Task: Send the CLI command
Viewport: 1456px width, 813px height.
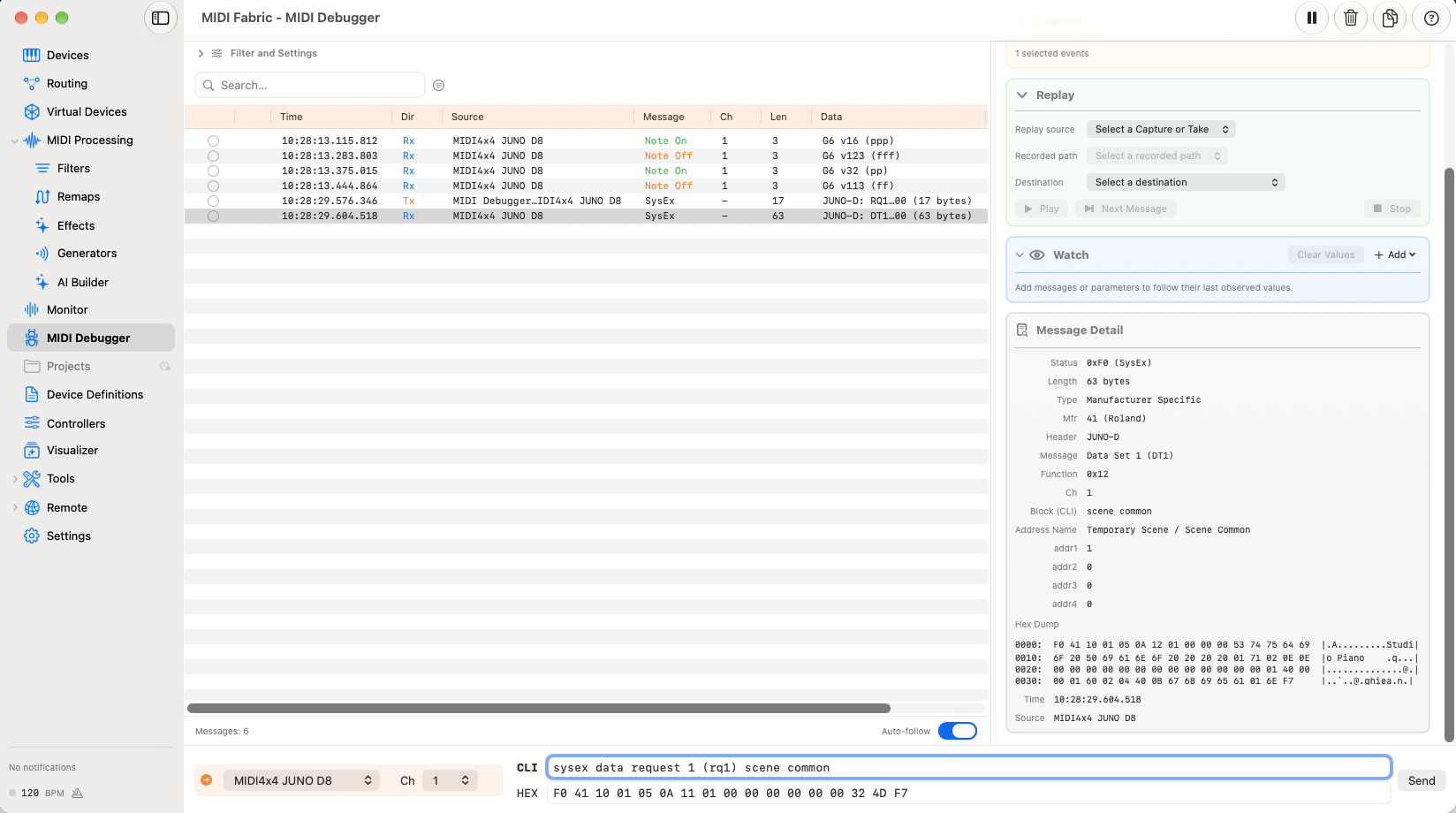Action: pos(1422,780)
